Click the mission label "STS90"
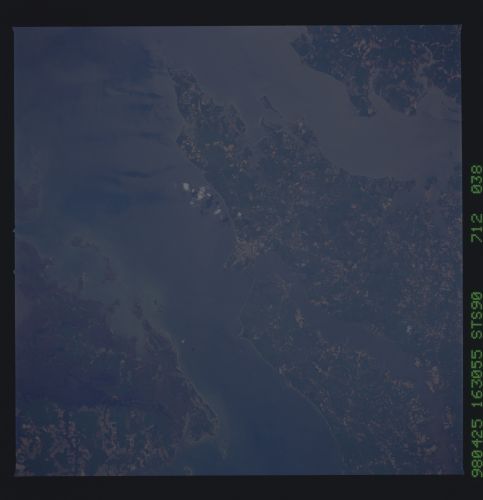This screenshot has height=500, width=483. point(476,316)
